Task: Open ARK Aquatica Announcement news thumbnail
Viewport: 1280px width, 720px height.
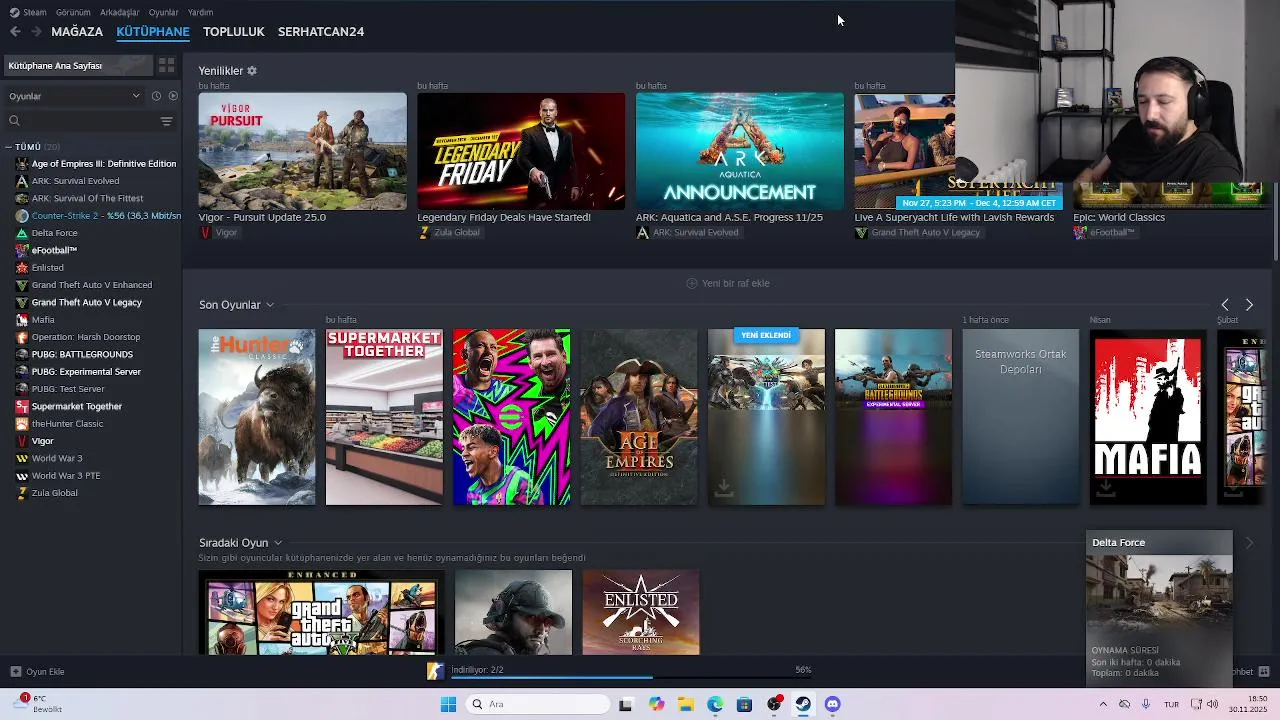Action: 740,151
